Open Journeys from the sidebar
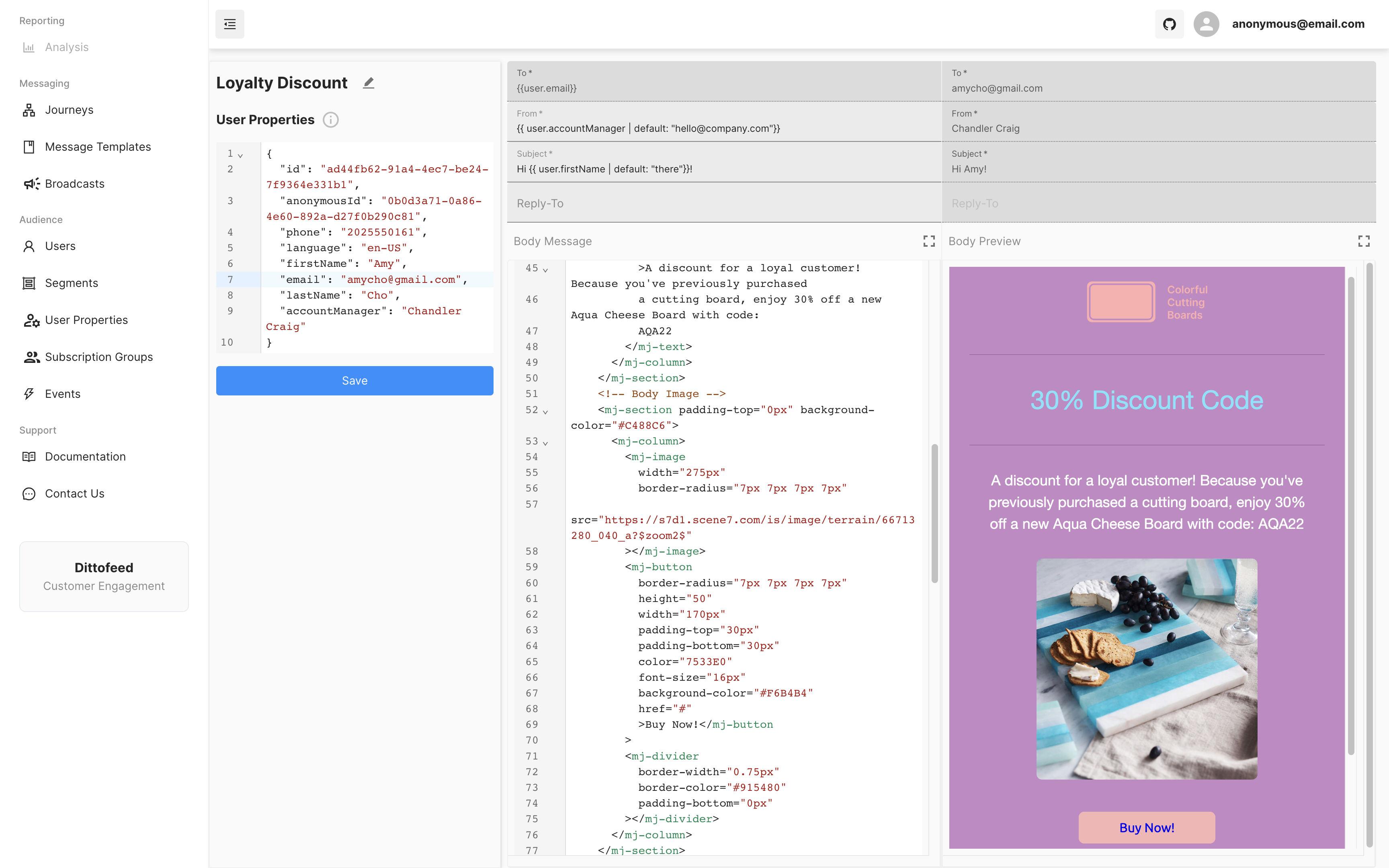 coord(69,110)
